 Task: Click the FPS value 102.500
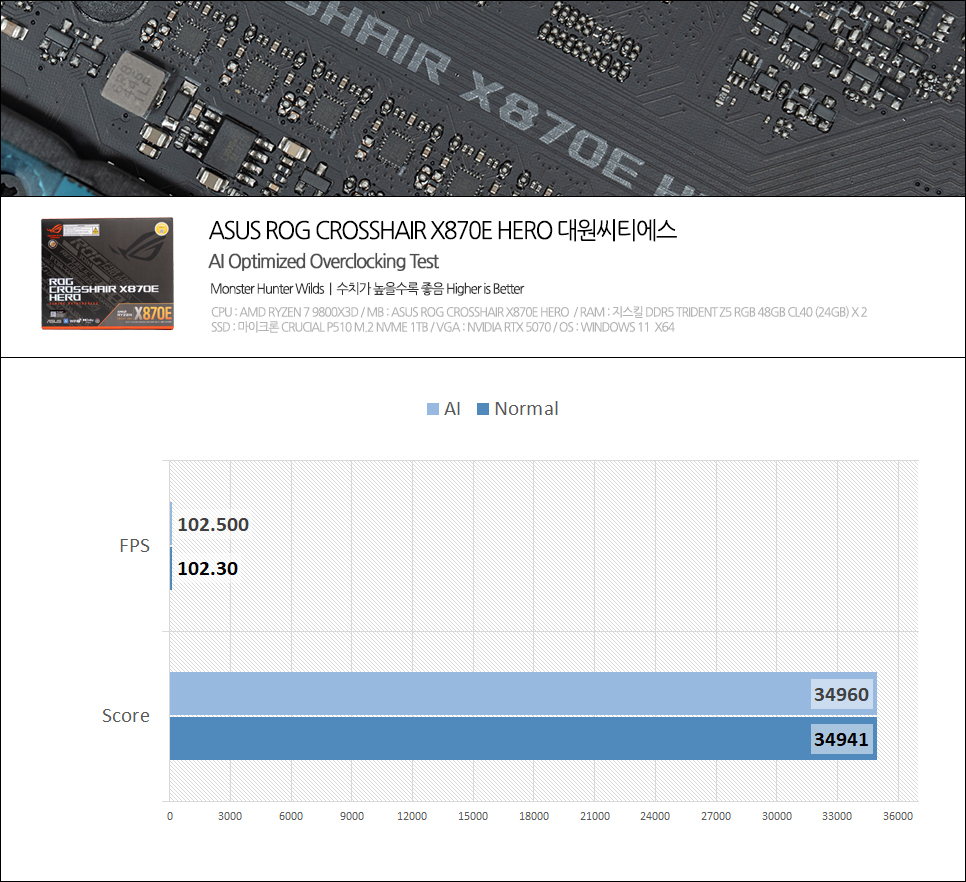(x=213, y=525)
